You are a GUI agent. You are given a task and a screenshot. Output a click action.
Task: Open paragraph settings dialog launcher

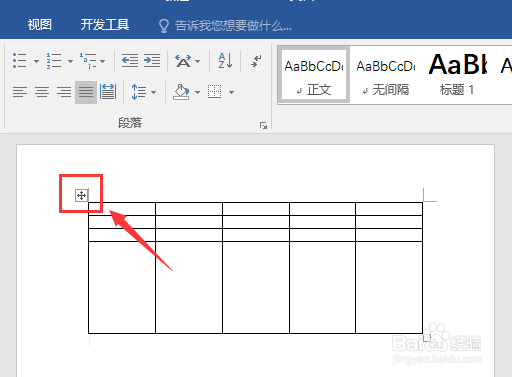[263, 125]
